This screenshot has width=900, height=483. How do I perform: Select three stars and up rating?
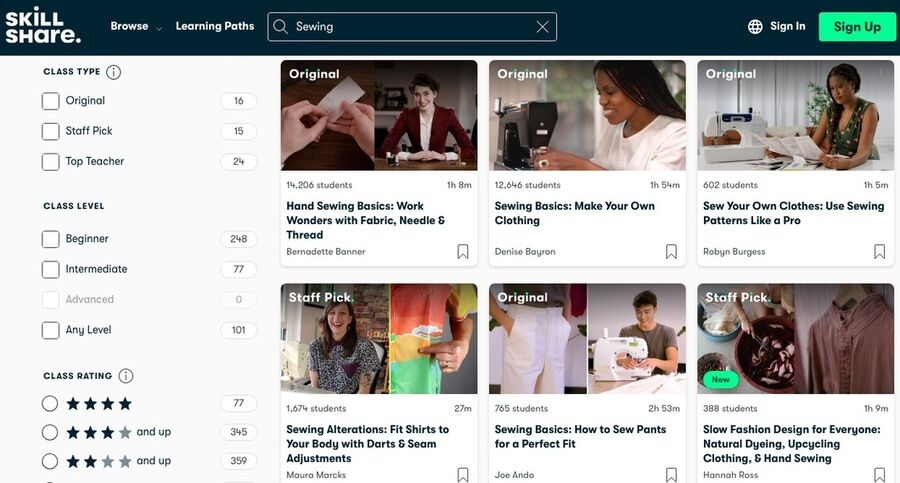coord(50,432)
